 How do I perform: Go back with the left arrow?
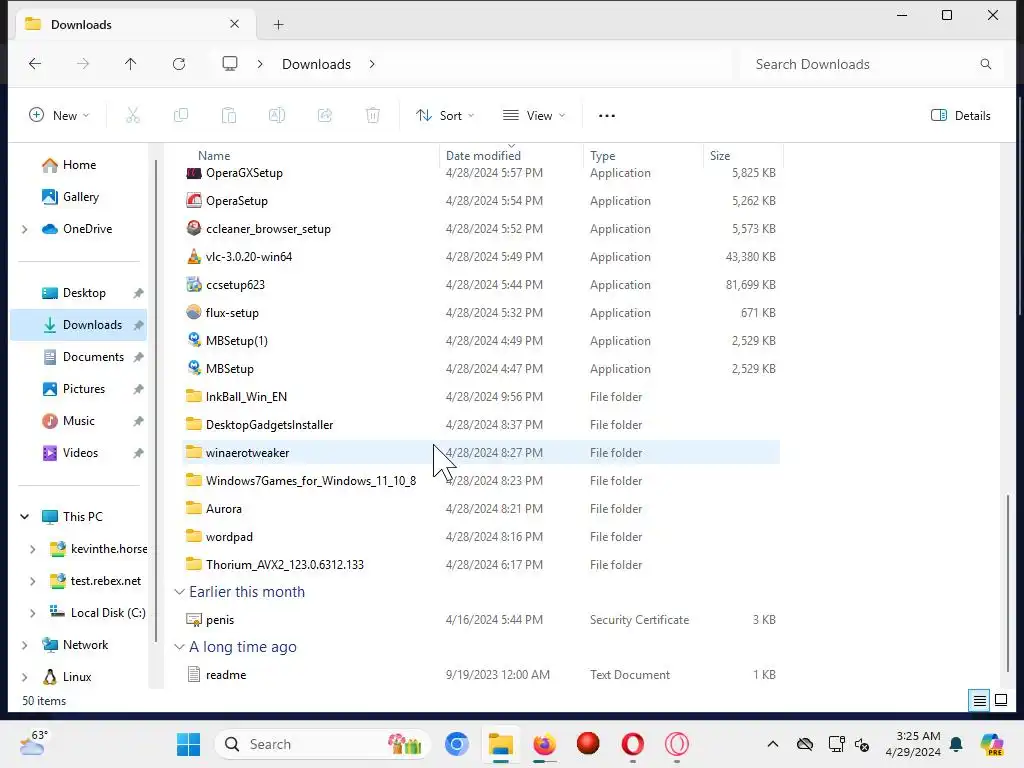coord(35,64)
